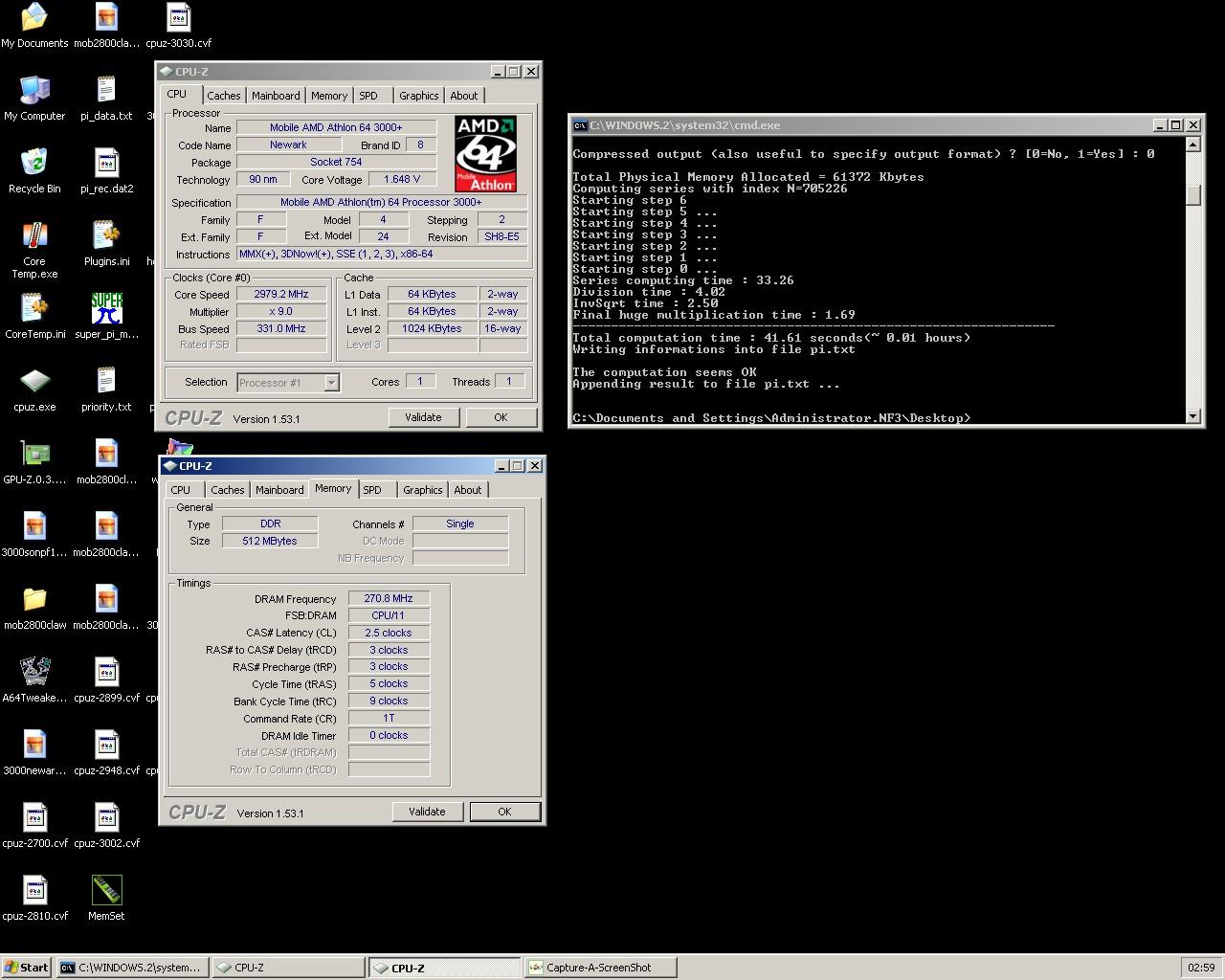Select the cpuz-2700.cvf file icon
1225x980 pixels.
pyautogui.click(x=34, y=825)
